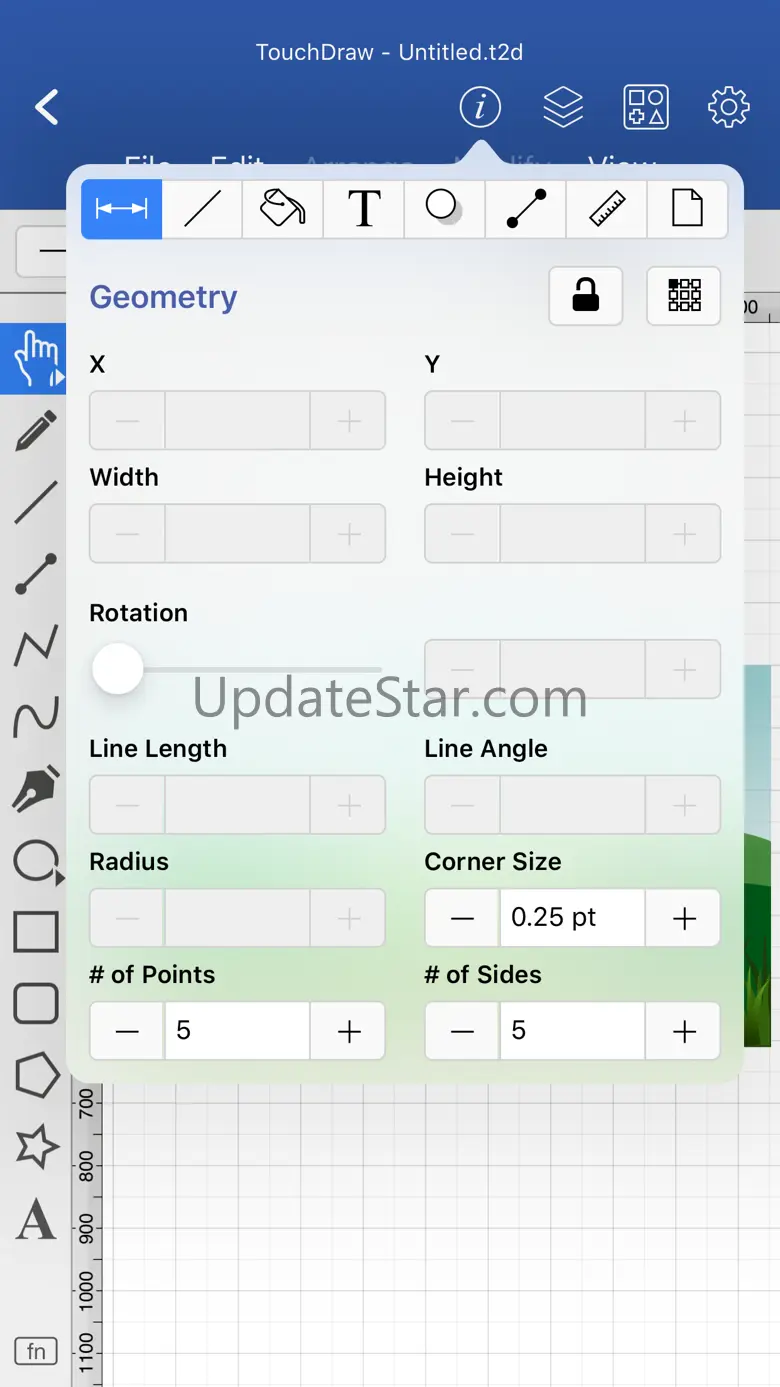Select the Star shape tool

coord(36,1146)
